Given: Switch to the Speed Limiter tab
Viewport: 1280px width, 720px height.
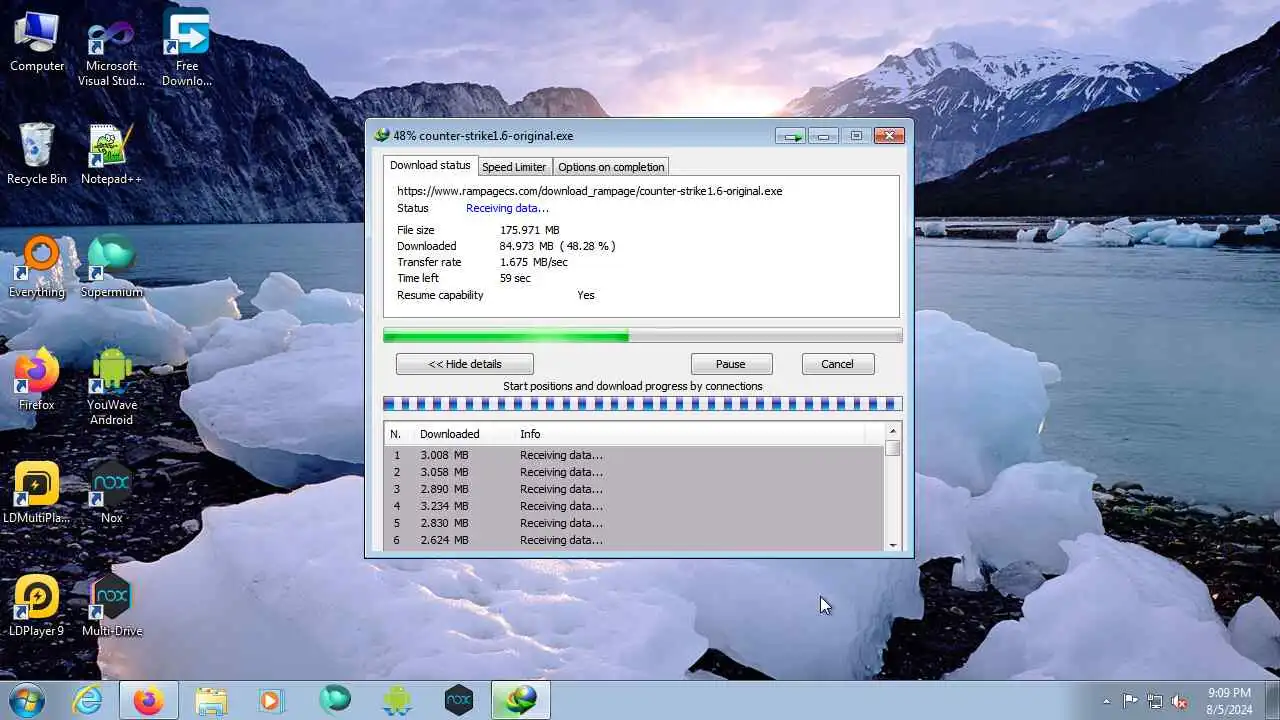Looking at the screenshot, I should 514,167.
